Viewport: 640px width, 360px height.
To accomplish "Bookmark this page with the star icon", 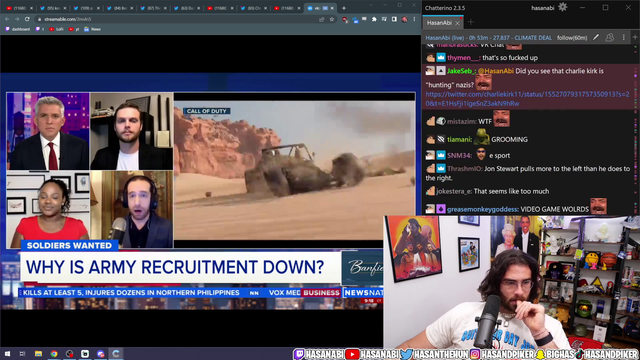I will (x=332, y=19).
